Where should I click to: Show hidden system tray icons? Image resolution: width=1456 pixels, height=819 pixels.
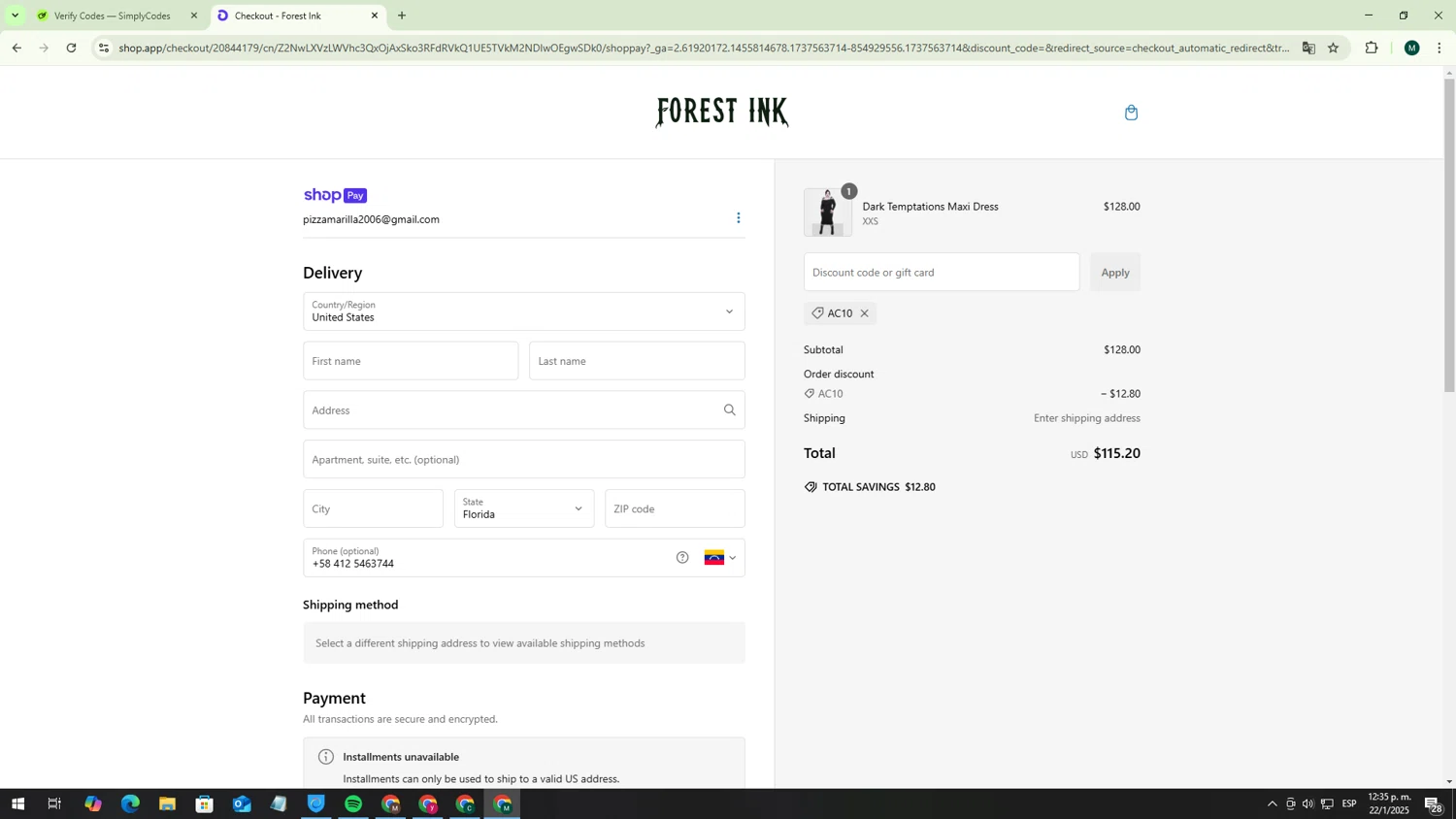coord(1272,803)
